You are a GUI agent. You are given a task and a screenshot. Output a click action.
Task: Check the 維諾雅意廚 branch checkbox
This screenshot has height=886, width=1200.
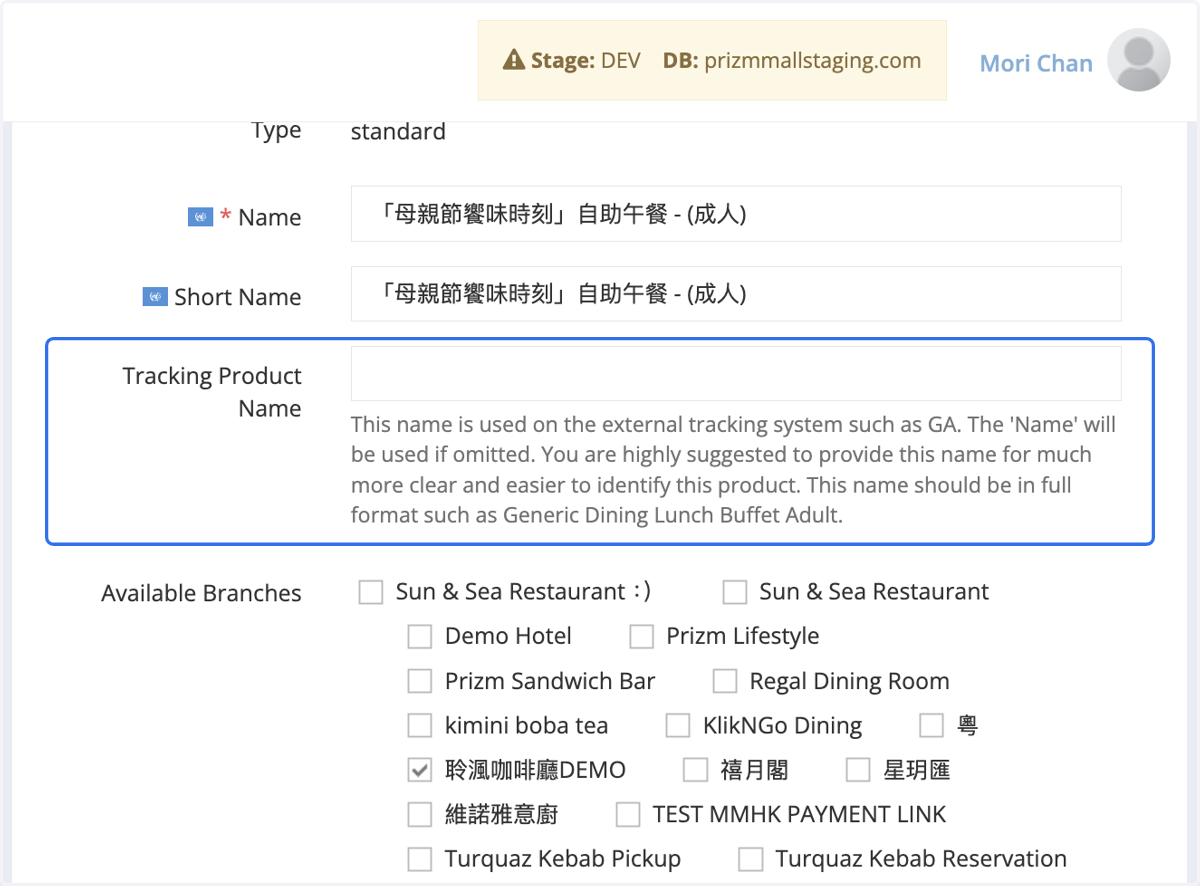click(420, 815)
